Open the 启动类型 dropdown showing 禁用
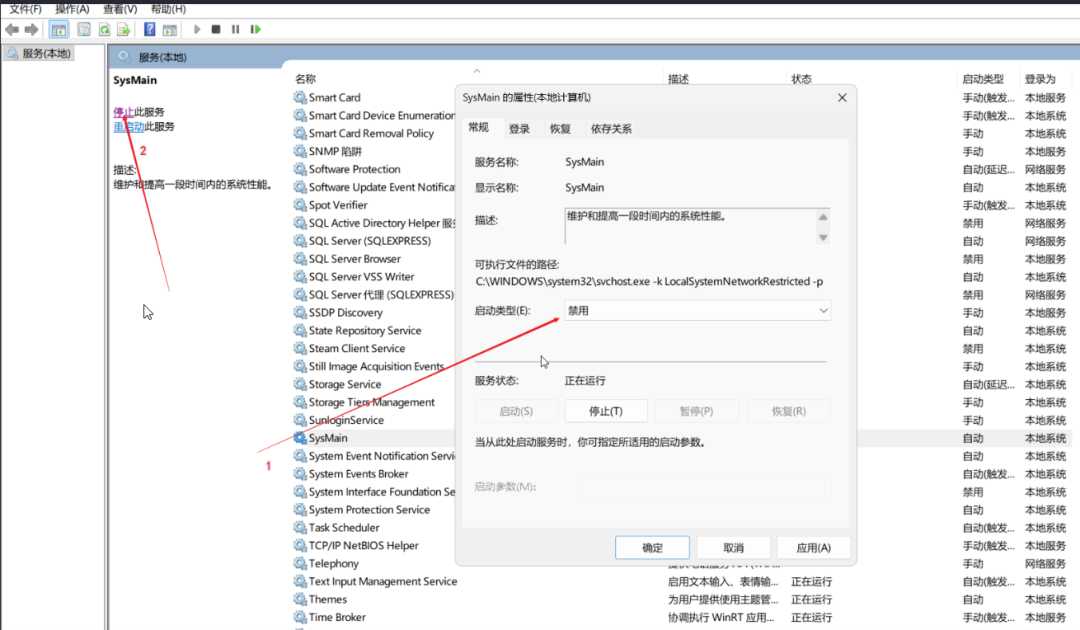 tap(697, 311)
